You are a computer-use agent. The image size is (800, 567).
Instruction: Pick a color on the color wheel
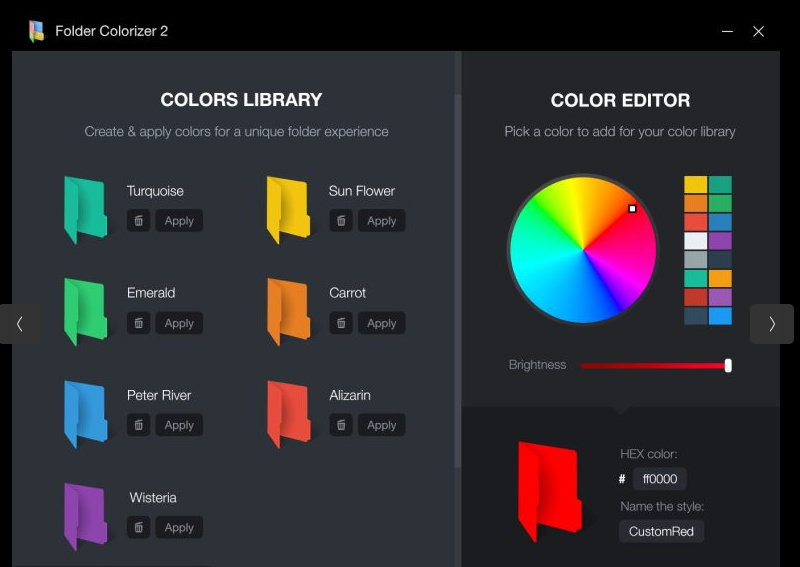(583, 249)
